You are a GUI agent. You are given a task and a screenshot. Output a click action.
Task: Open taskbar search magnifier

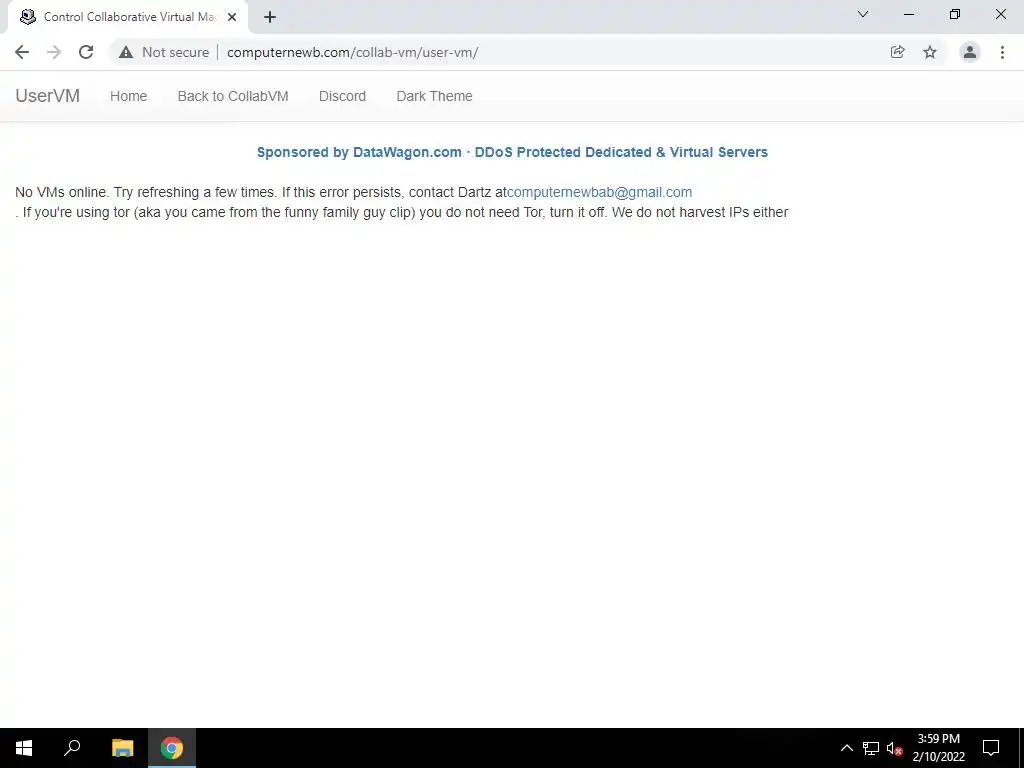click(72, 748)
